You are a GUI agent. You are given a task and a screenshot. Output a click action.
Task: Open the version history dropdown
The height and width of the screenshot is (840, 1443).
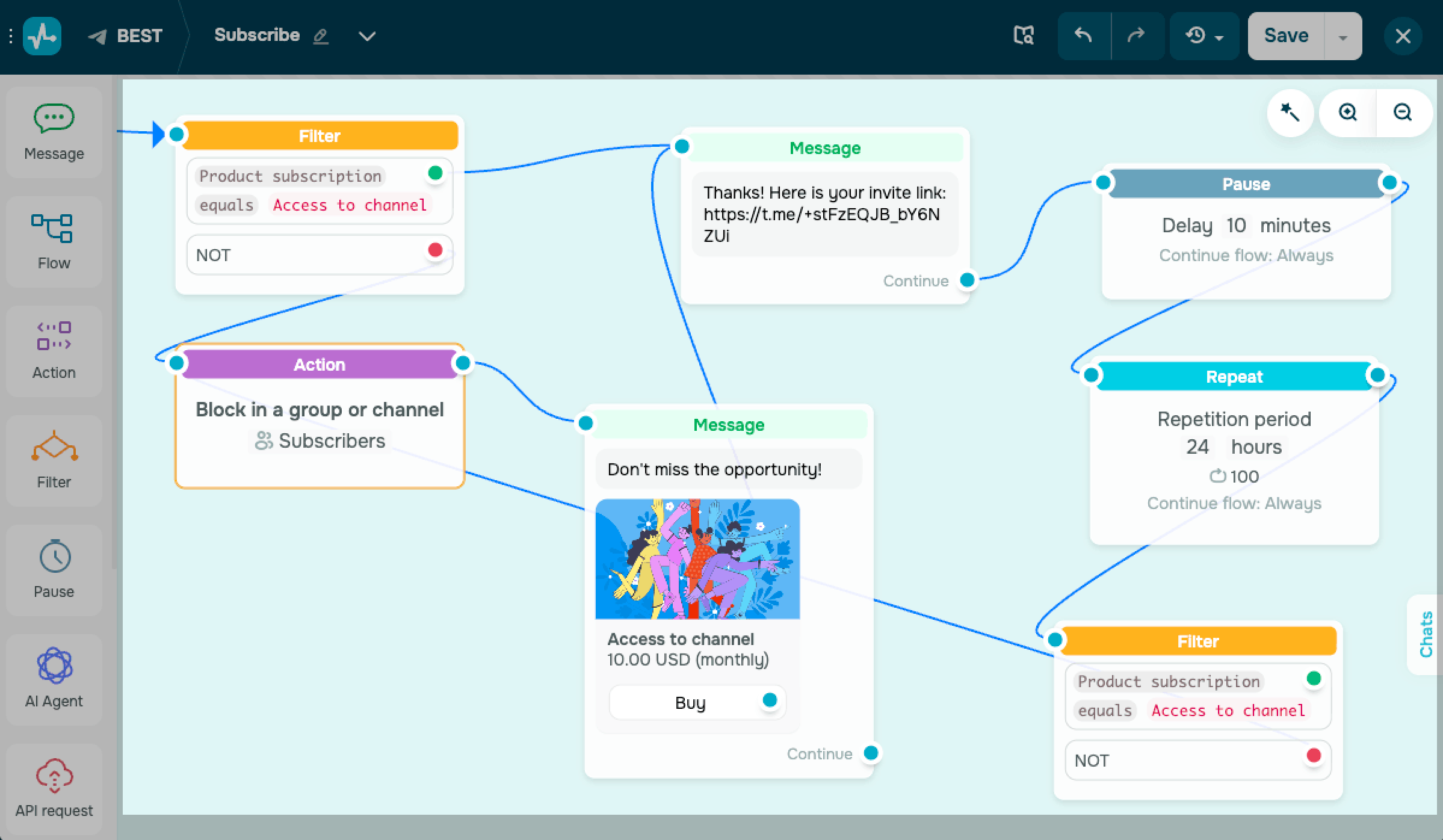pos(1204,36)
